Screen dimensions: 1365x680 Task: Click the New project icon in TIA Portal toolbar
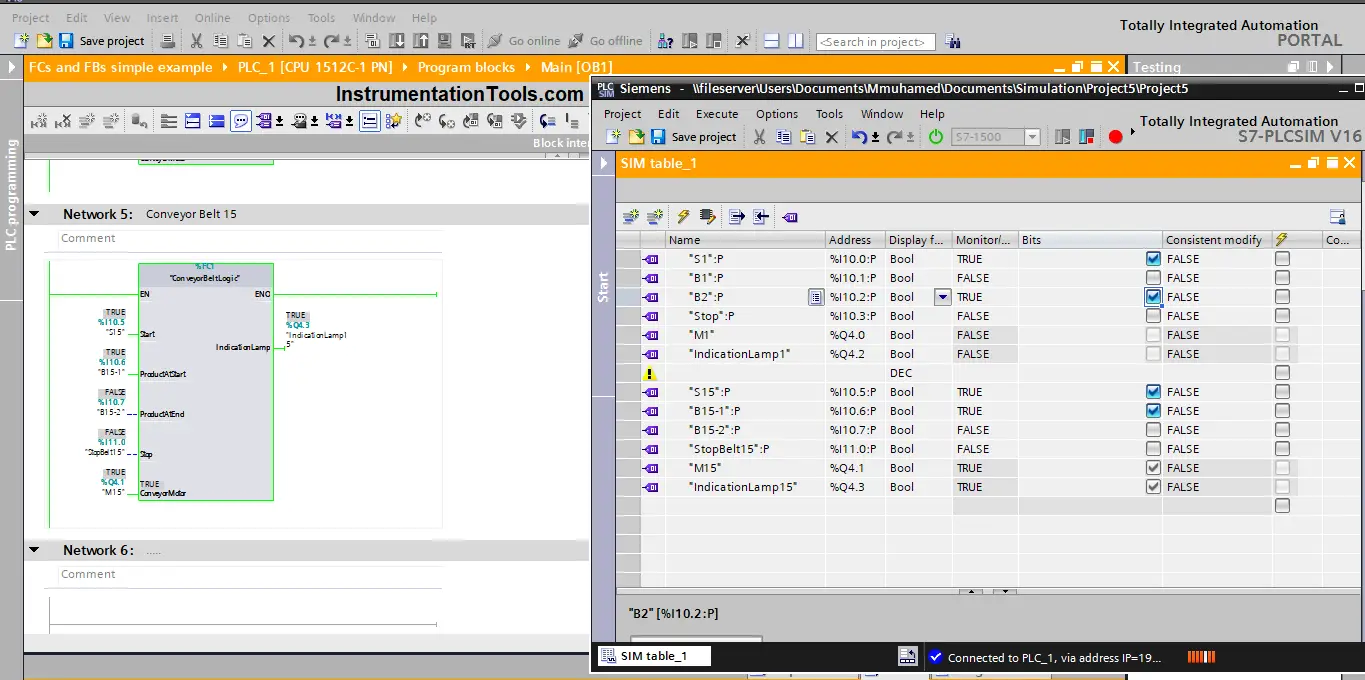click(x=21, y=41)
